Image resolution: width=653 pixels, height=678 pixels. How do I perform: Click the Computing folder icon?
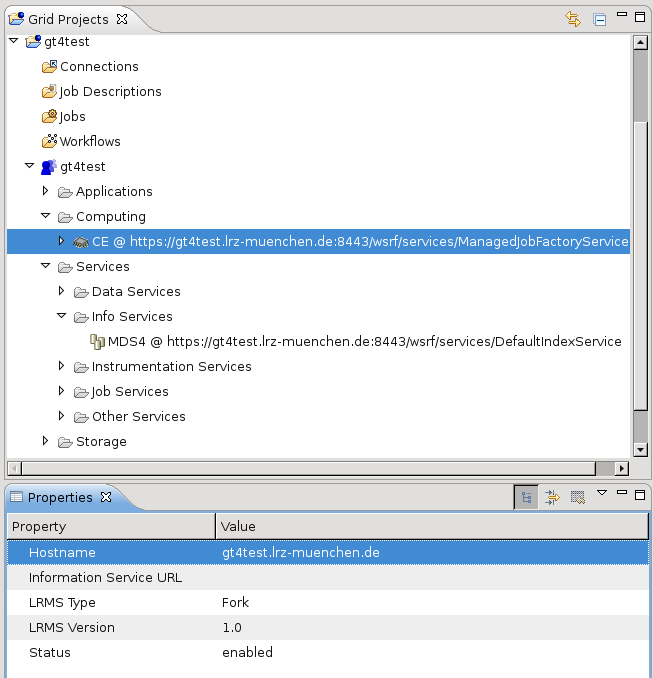65,217
